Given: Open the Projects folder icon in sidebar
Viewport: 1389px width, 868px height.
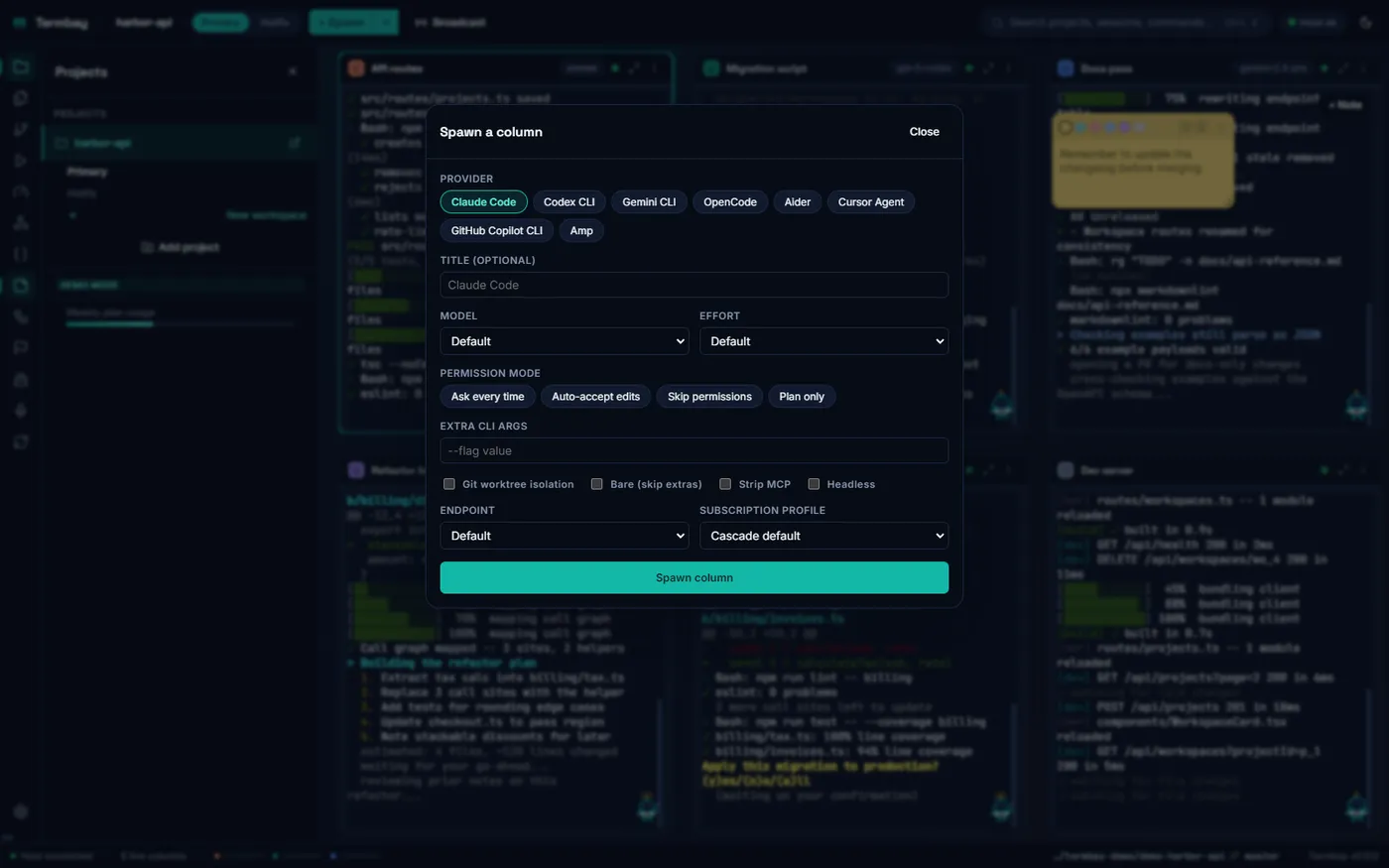Looking at the screenshot, I should click(x=21, y=67).
